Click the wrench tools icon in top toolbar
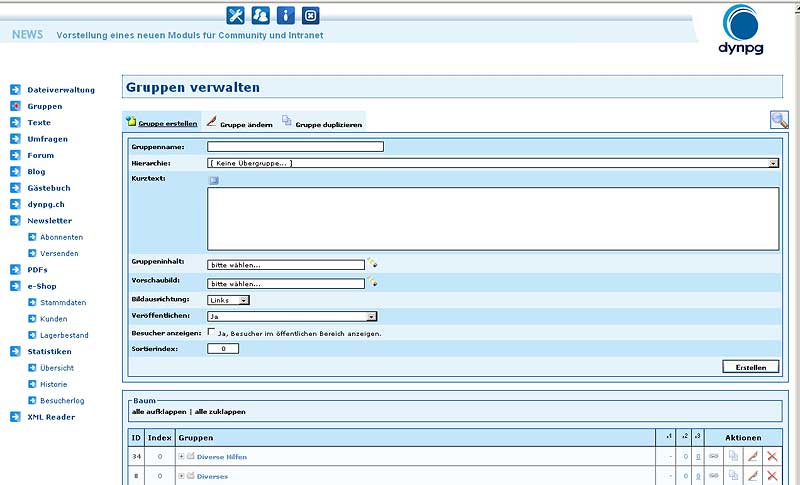The image size is (800, 485). point(236,15)
